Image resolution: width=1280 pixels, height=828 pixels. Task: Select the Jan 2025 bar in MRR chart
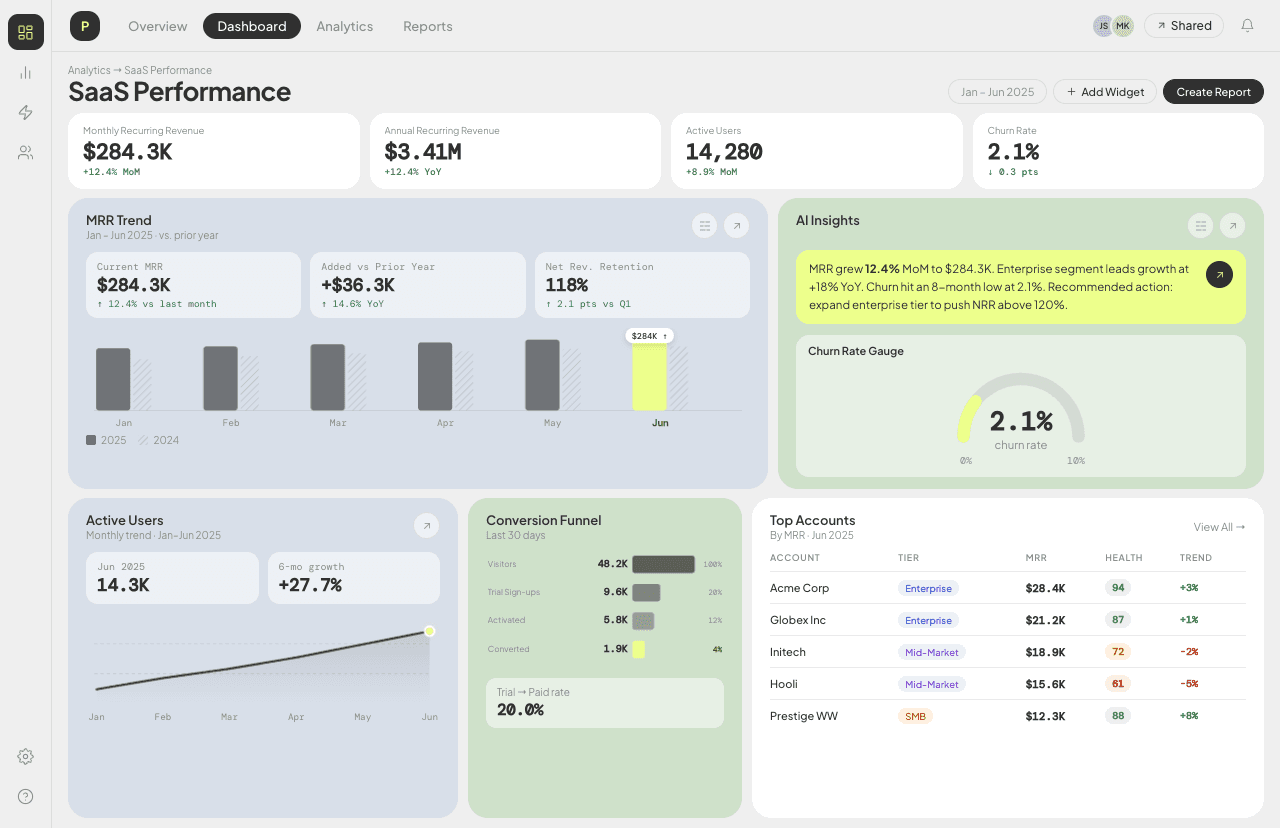coord(113,379)
